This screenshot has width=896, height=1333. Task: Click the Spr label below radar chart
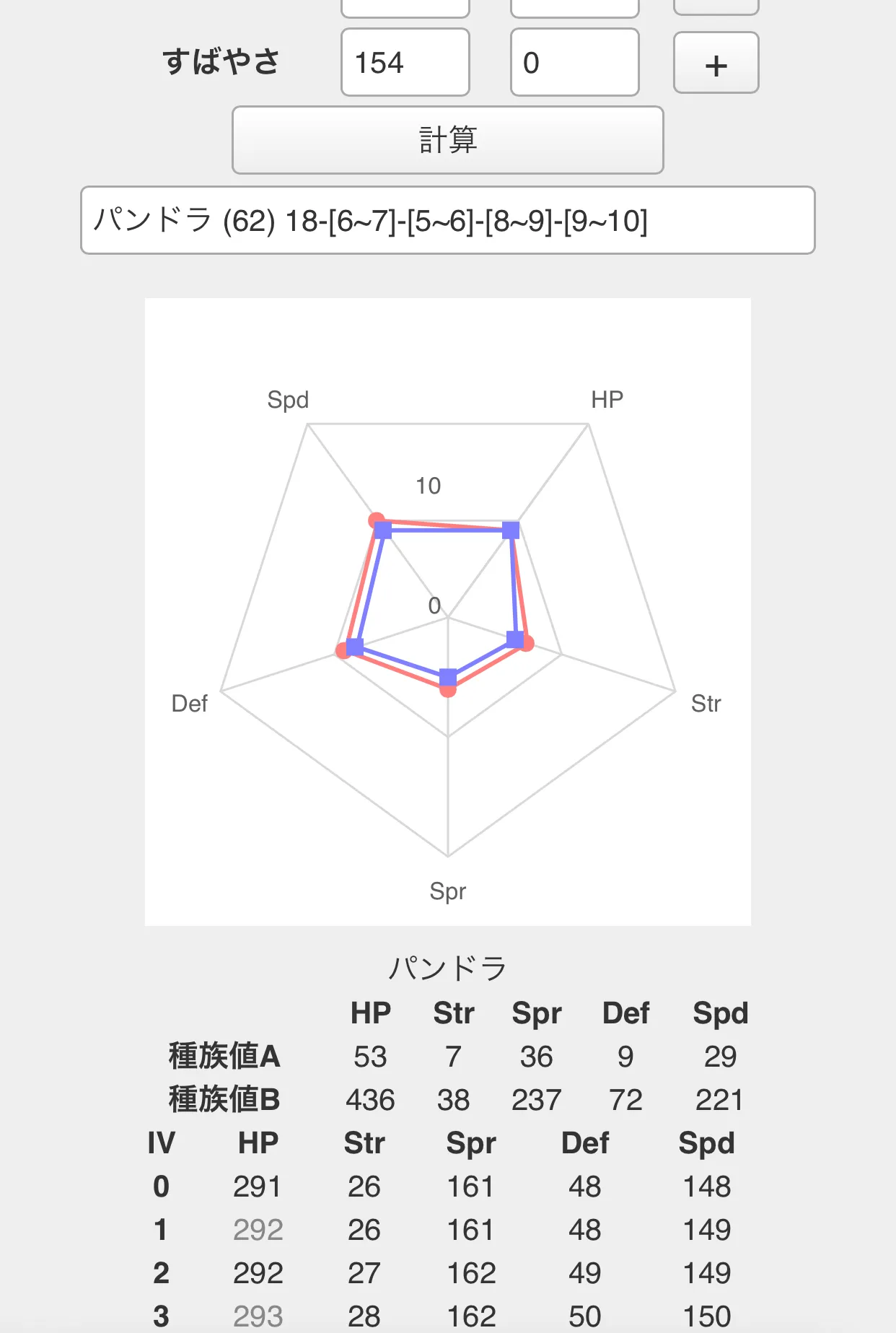click(447, 891)
